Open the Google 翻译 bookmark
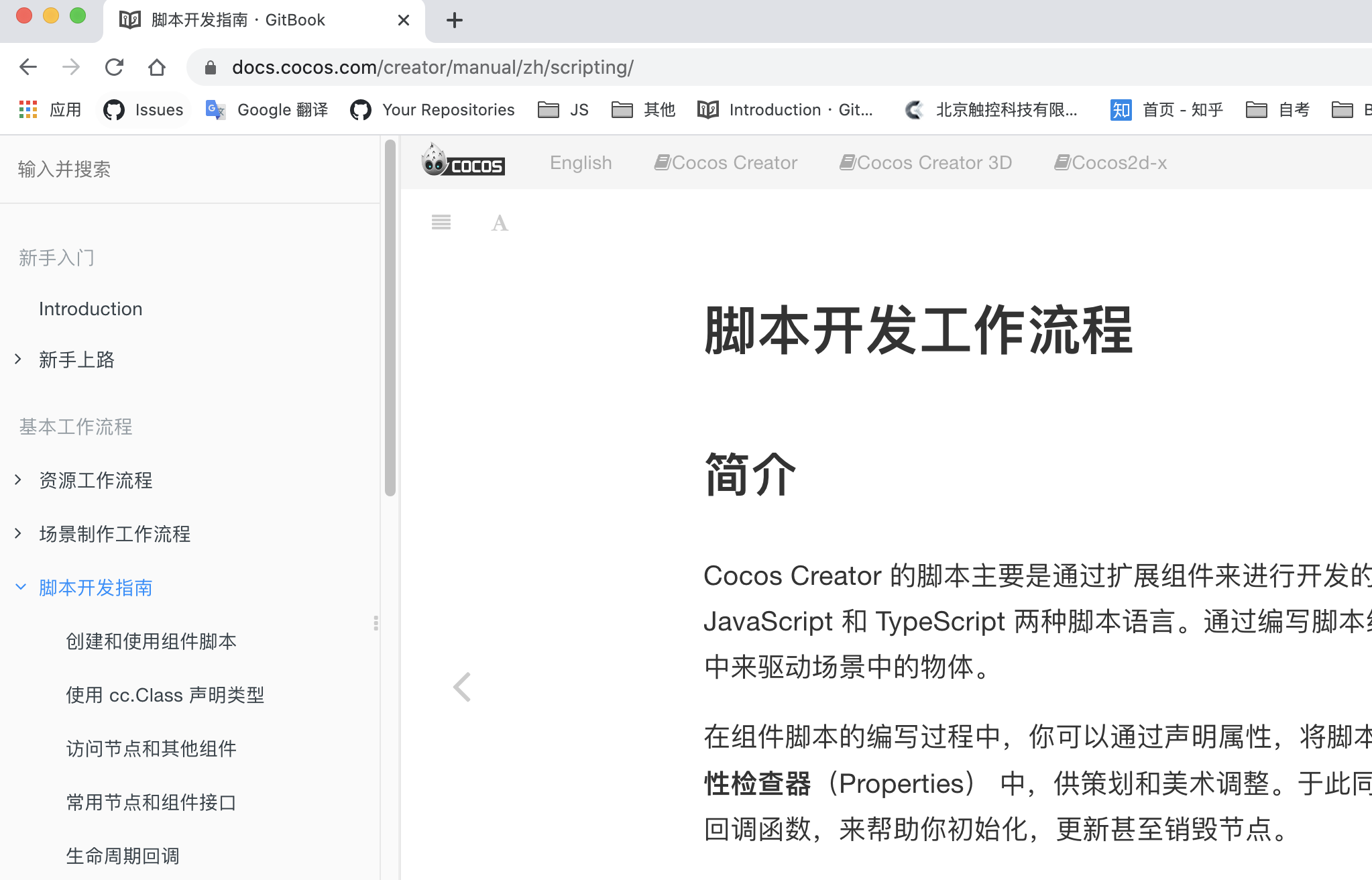The image size is (1372, 880). [x=267, y=109]
